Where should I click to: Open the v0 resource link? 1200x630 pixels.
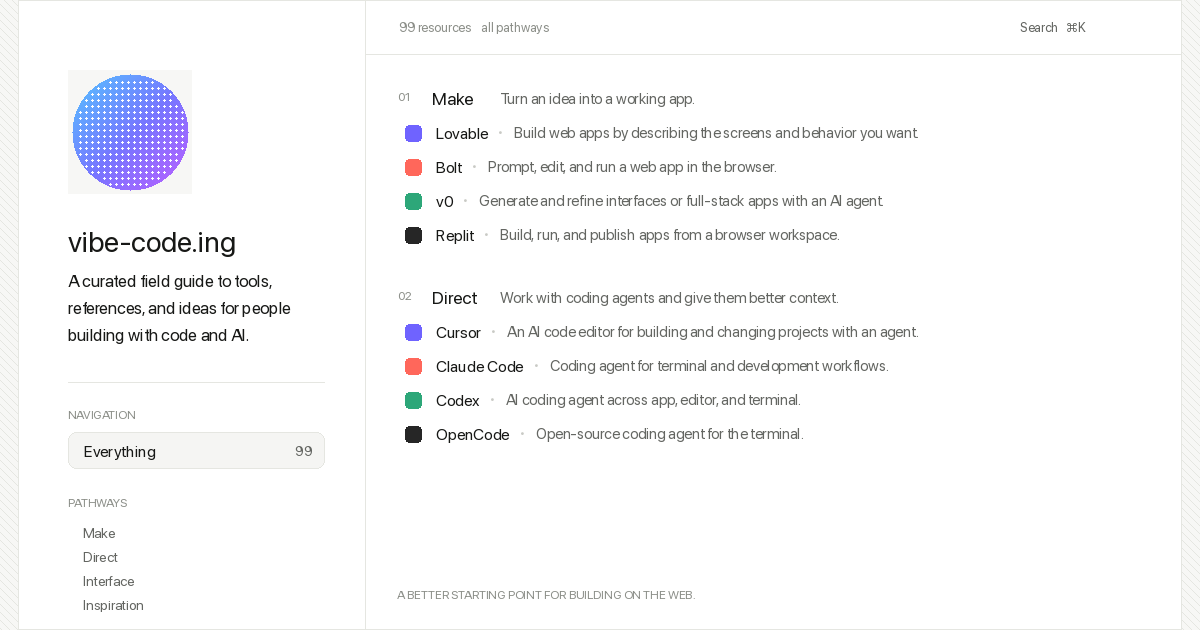click(445, 201)
